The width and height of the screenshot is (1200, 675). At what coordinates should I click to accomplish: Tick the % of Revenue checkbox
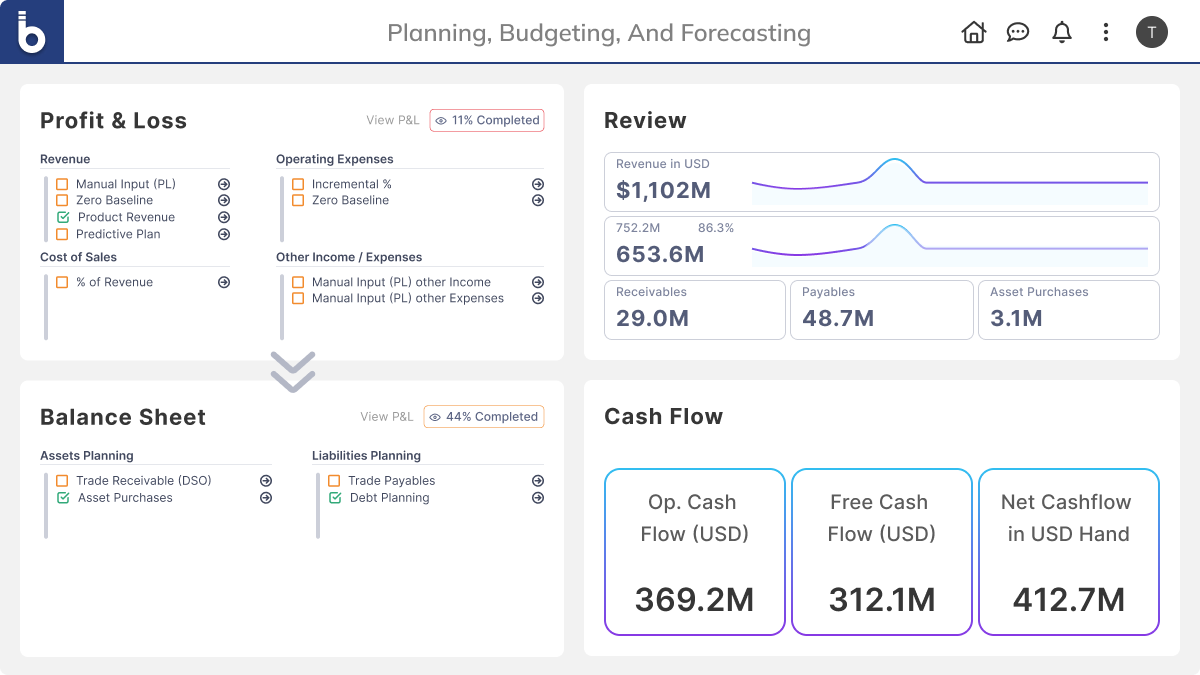pyautogui.click(x=62, y=282)
